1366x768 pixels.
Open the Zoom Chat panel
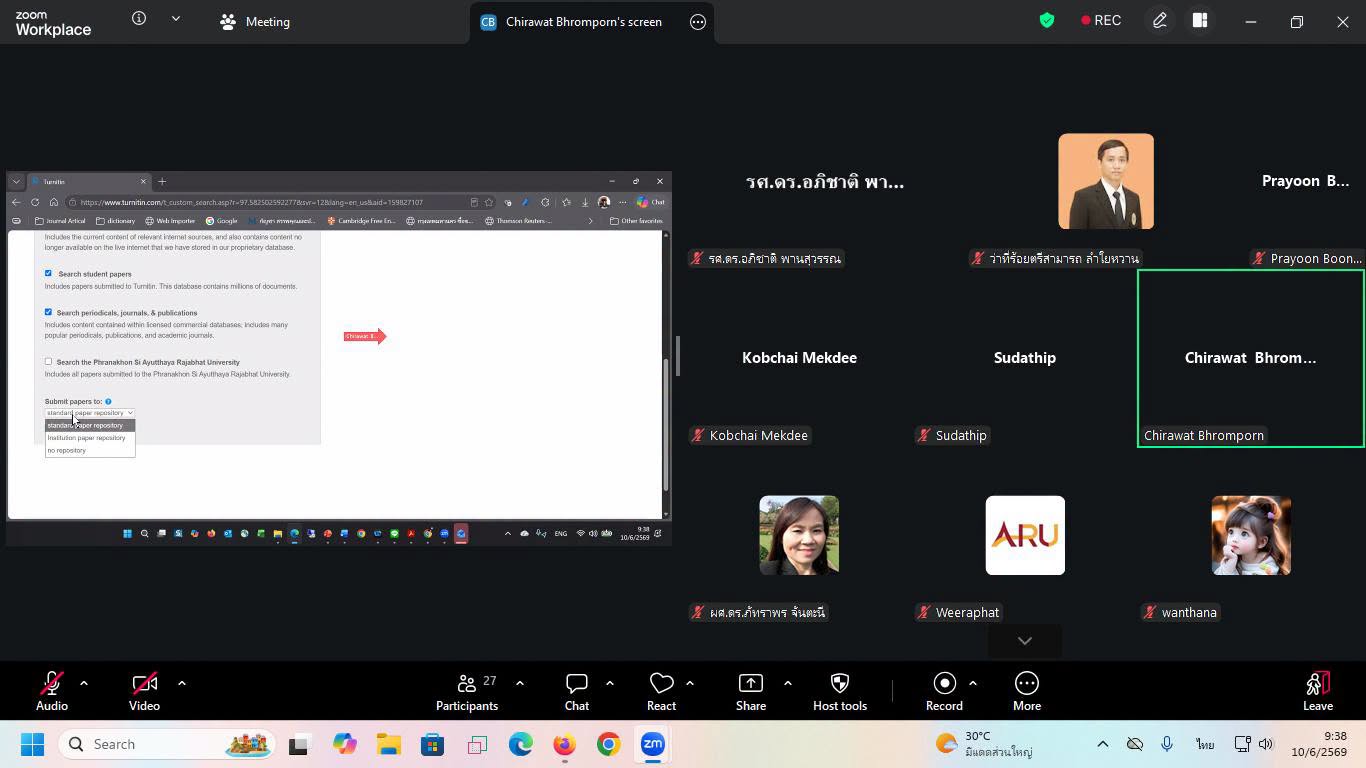577,691
